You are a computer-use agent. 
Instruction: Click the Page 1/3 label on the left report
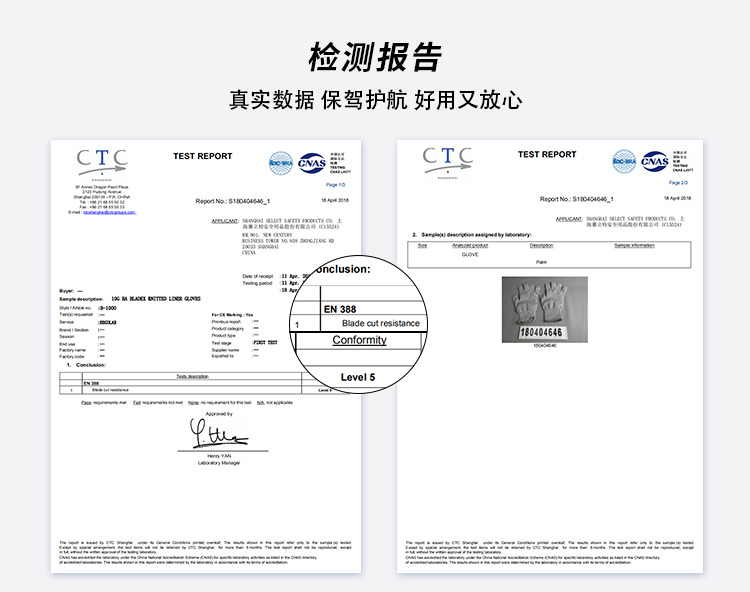[x=335, y=185]
